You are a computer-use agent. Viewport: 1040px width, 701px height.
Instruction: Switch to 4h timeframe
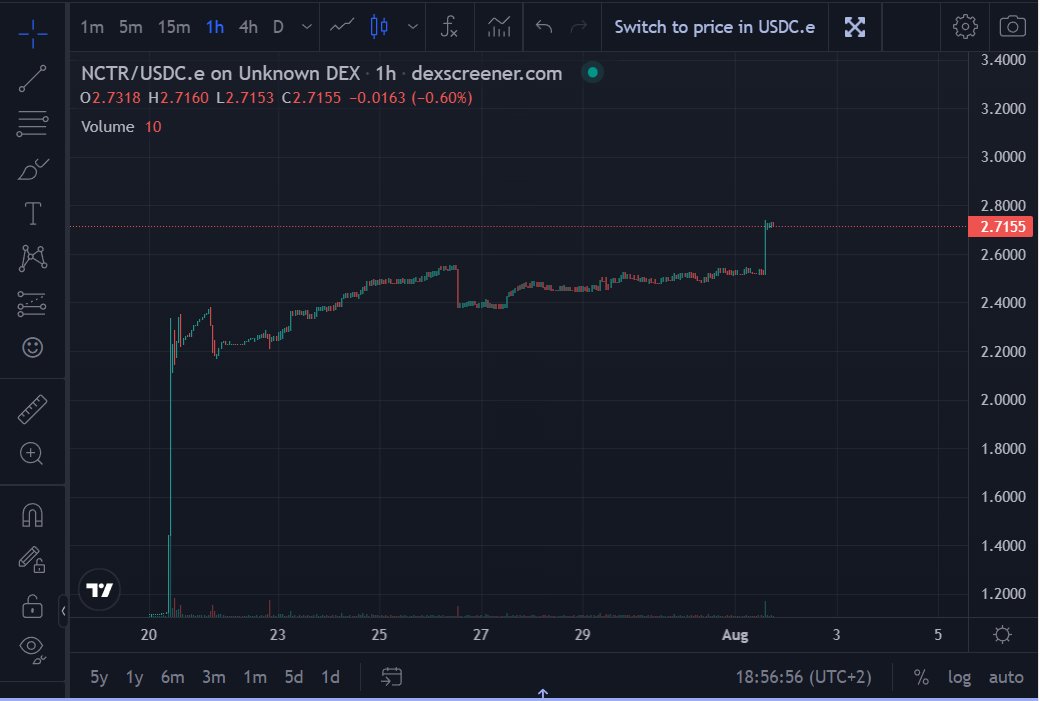248,27
